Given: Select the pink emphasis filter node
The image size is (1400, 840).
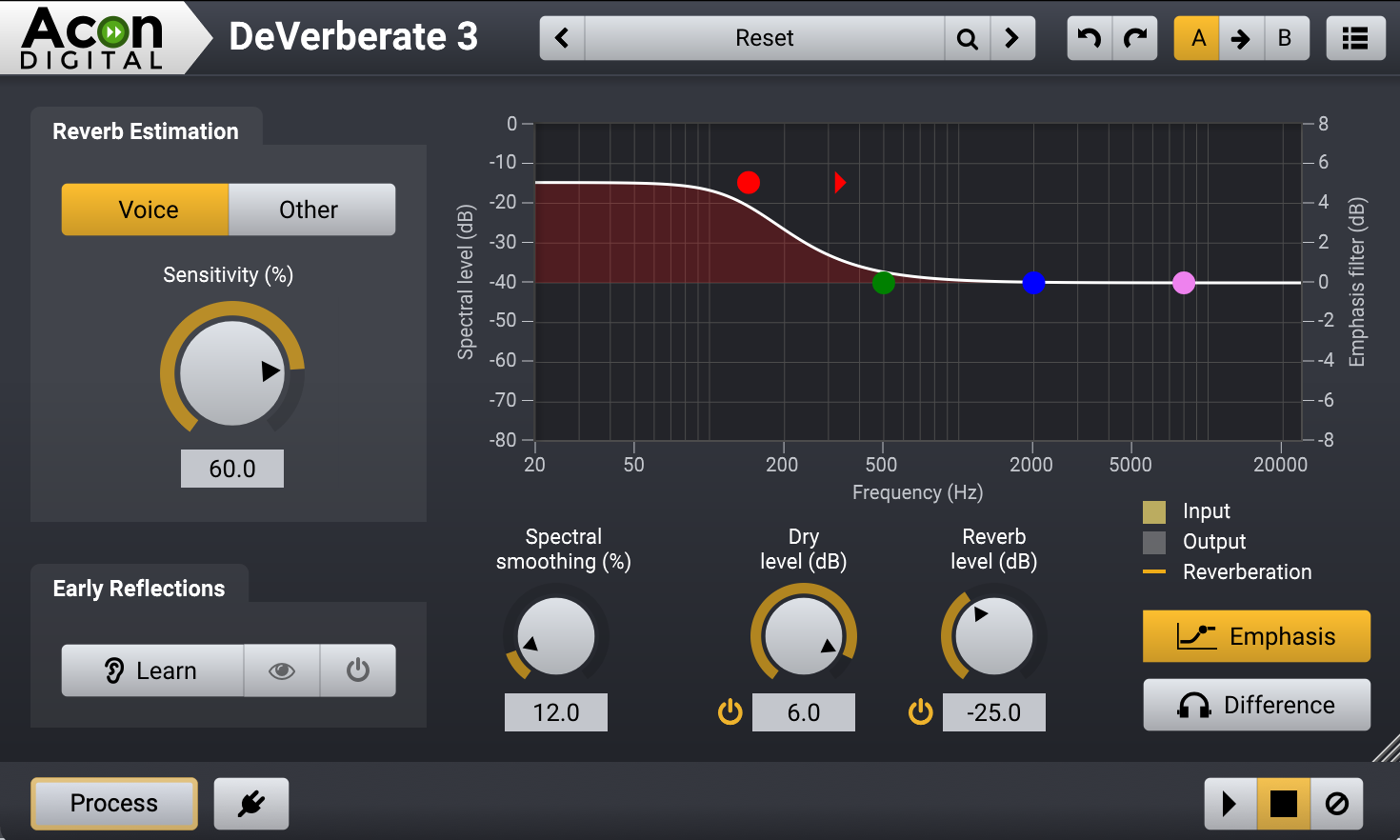Looking at the screenshot, I should click(1184, 283).
